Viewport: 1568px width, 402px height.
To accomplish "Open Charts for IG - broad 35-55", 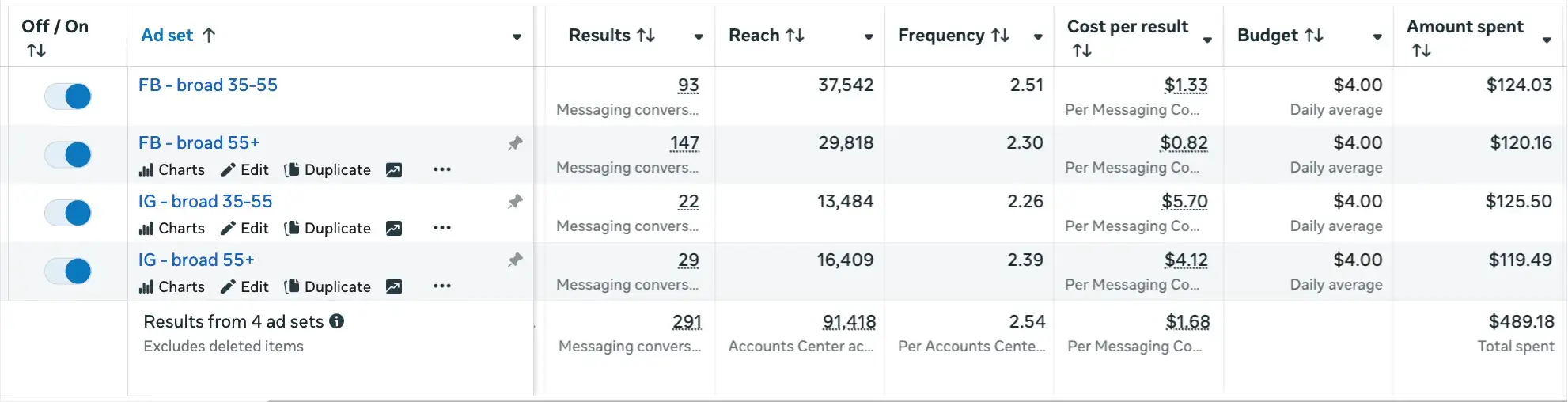I will (x=172, y=229).
